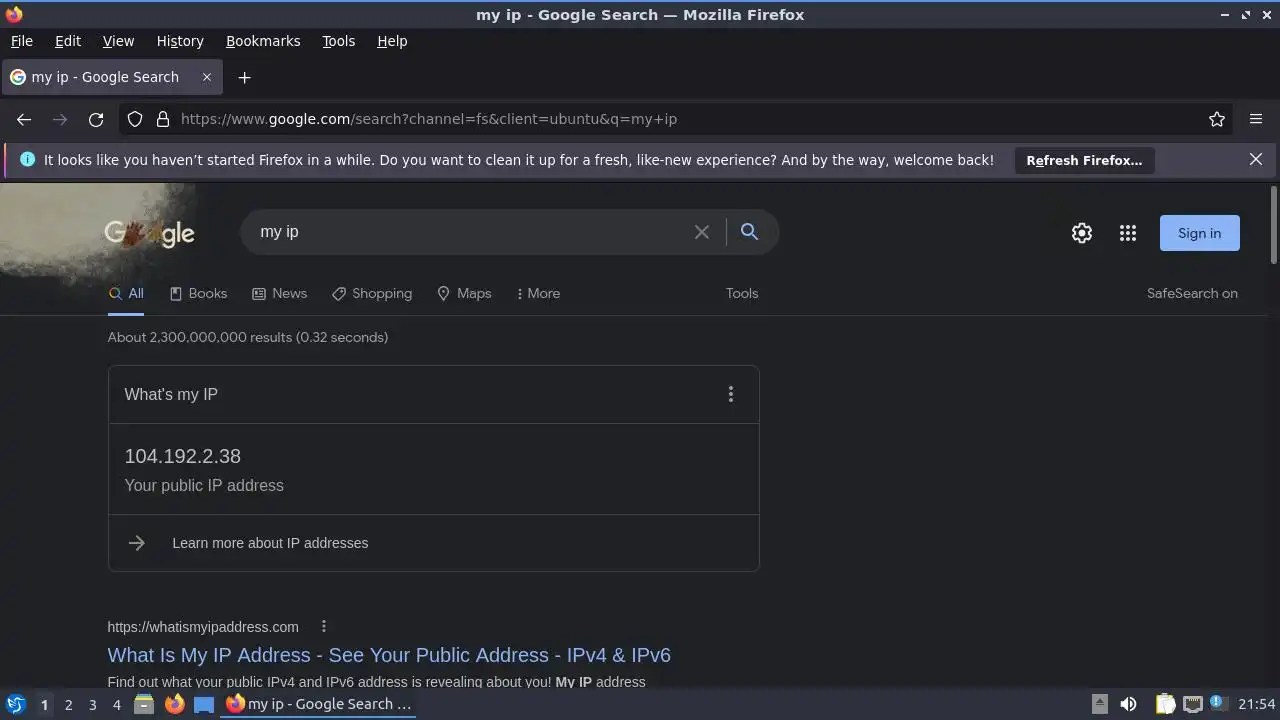Image resolution: width=1280 pixels, height=720 pixels.
Task: Open SafeSearch on settings
Action: click(1192, 293)
